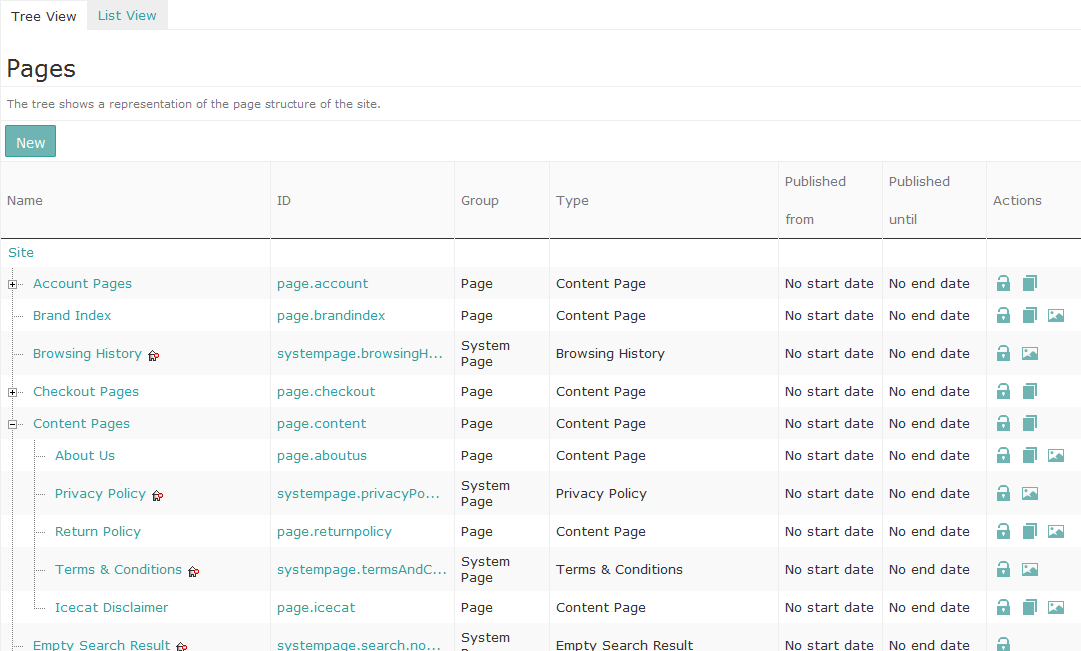
Task: Copy the Content Pages entry
Action: tap(1030, 423)
